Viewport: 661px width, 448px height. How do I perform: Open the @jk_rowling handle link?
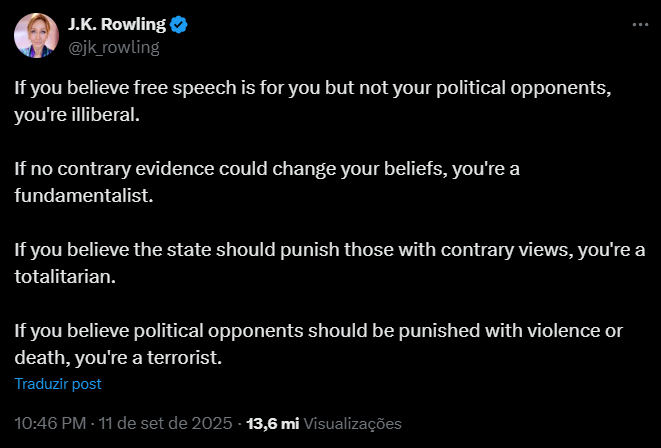point(113,46)
